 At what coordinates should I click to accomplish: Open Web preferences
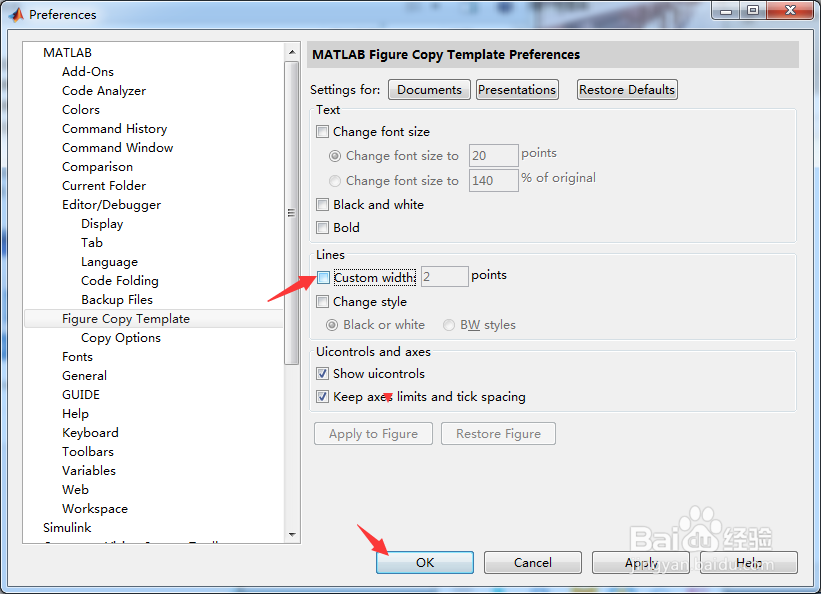pos(75,490)
